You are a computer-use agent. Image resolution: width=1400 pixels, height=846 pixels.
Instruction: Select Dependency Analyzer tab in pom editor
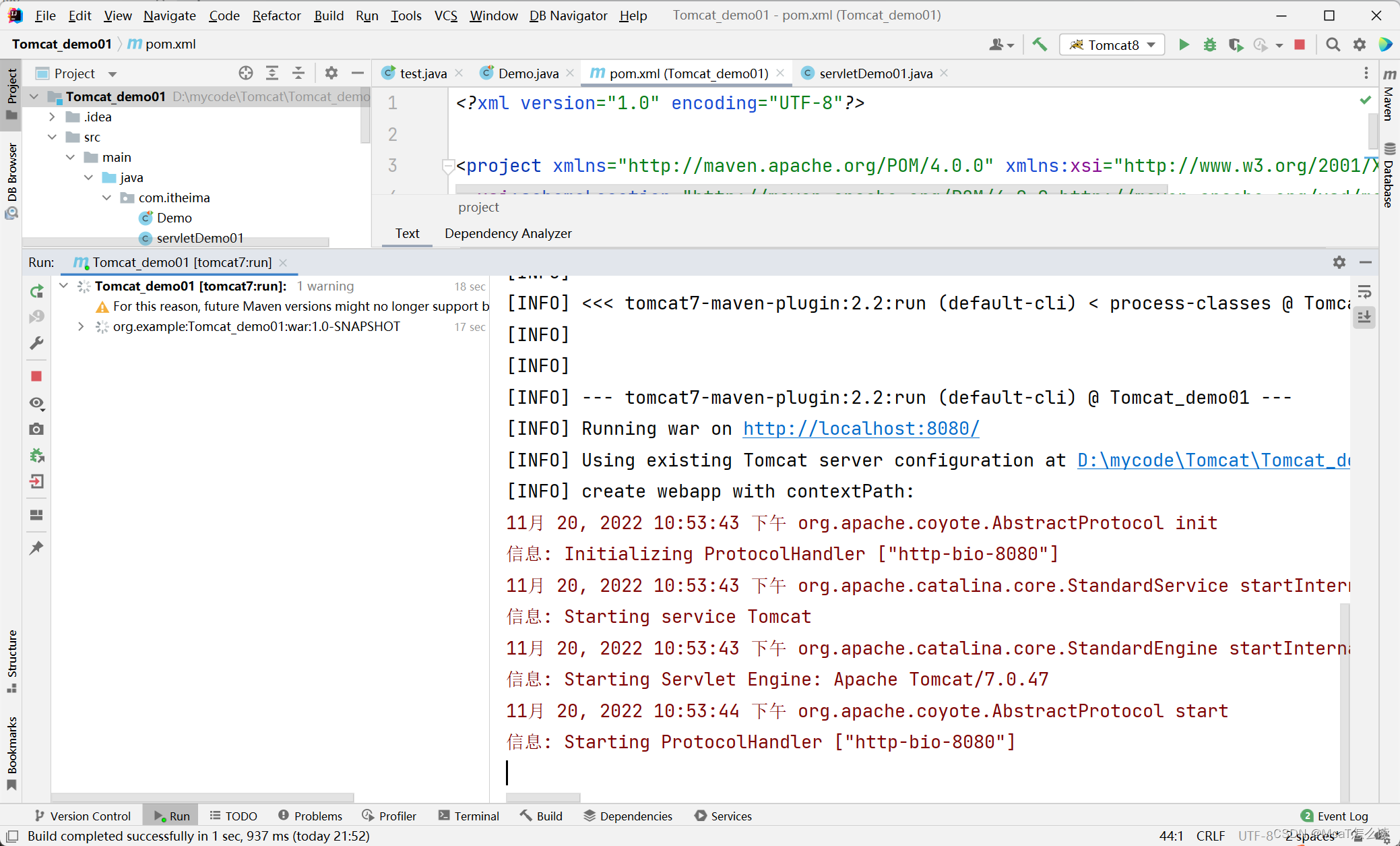[x=508, y=233]
